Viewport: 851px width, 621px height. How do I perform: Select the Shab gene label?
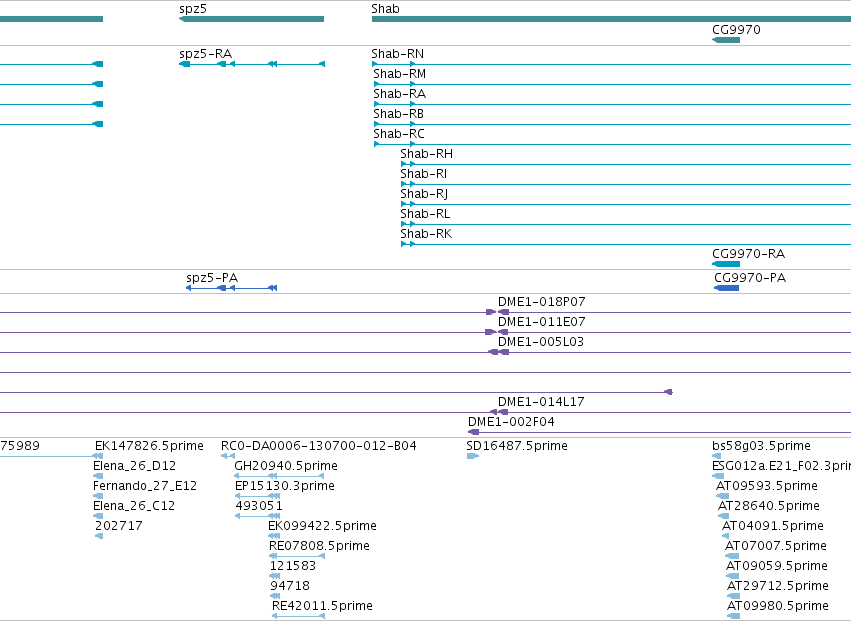[x=385, y=9]
